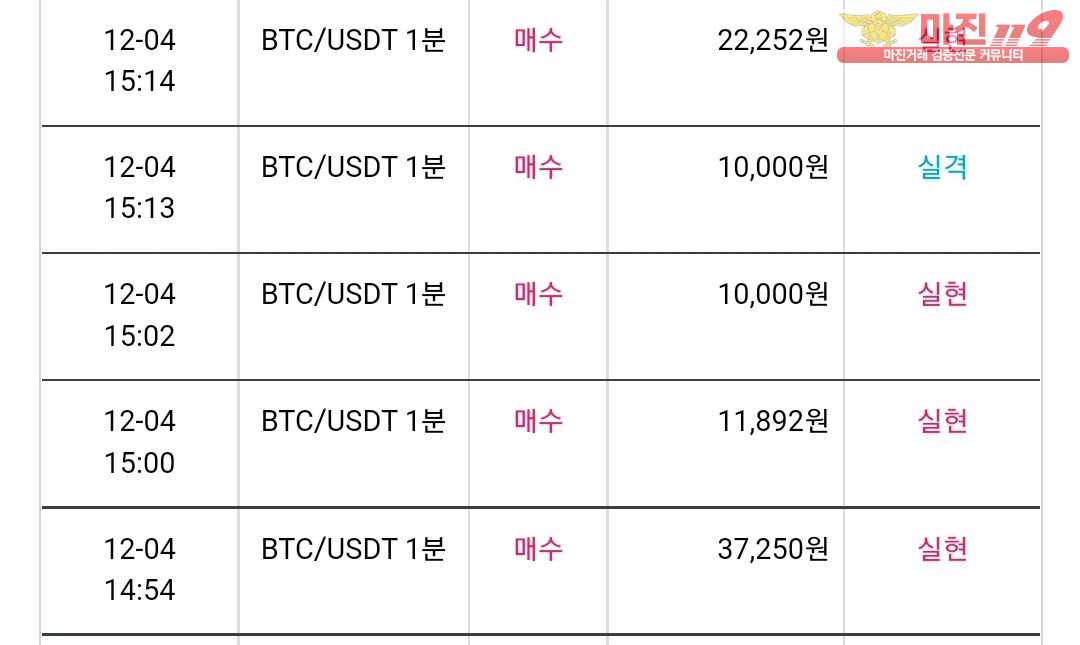This screenshot has height=645, width=1080.
Task: Click 실현 status in the 15:02 row
Action: coord(943,294)
